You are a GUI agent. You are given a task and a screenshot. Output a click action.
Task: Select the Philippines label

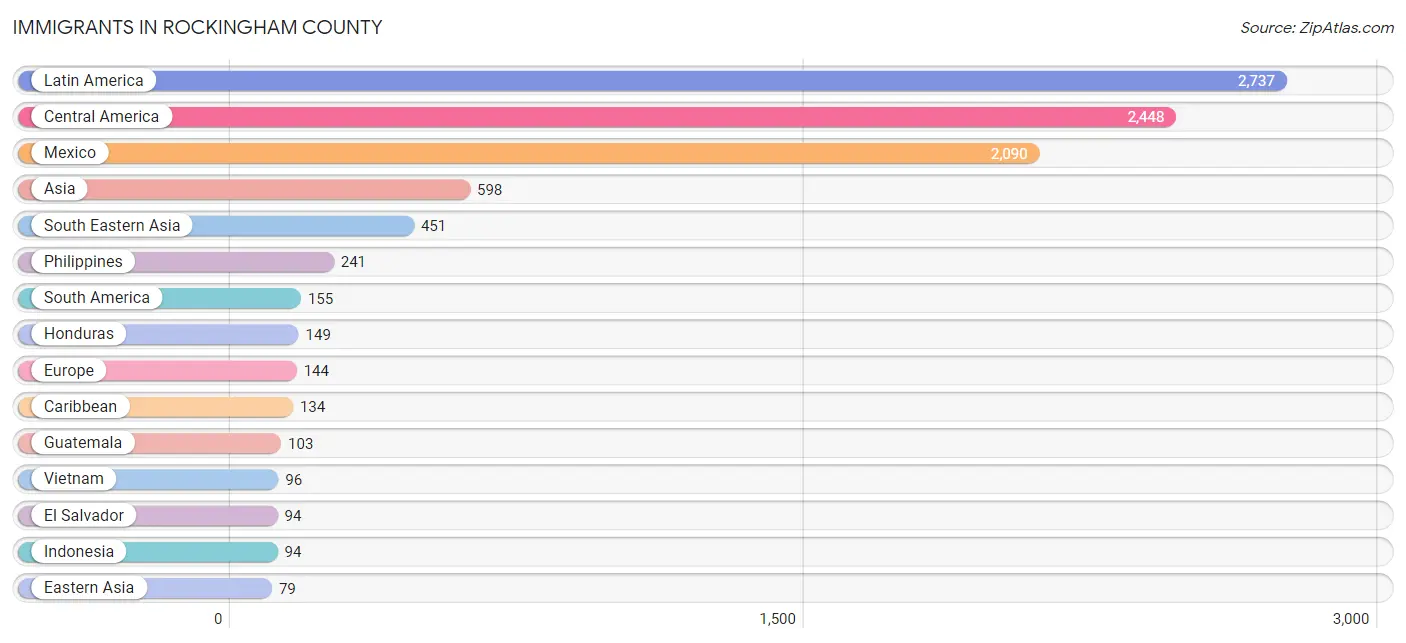pyautogui.click(x=83, y=262)
